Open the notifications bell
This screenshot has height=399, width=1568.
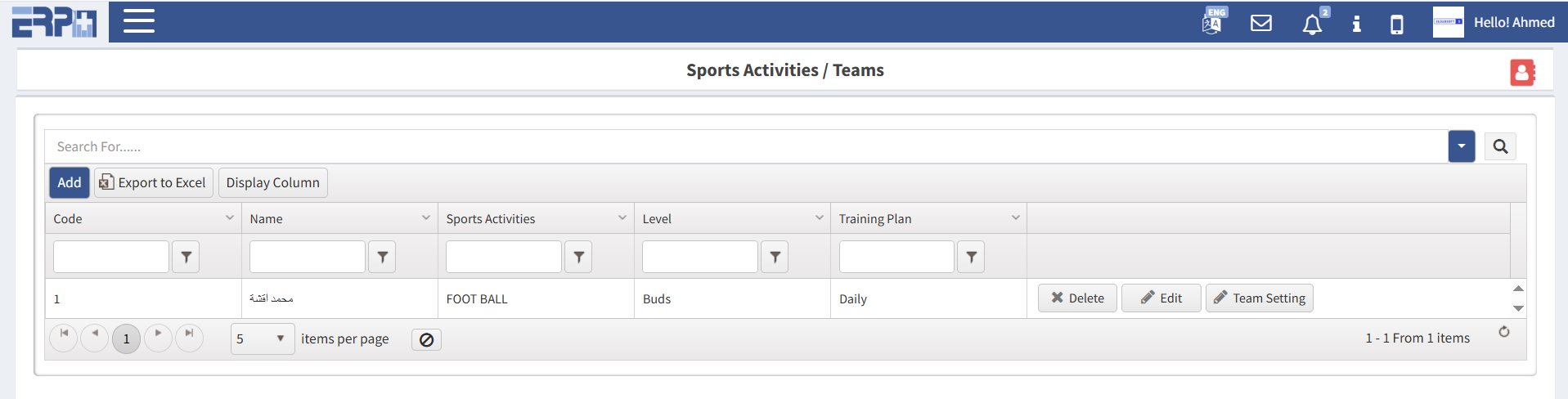[x=1312, y=24]
